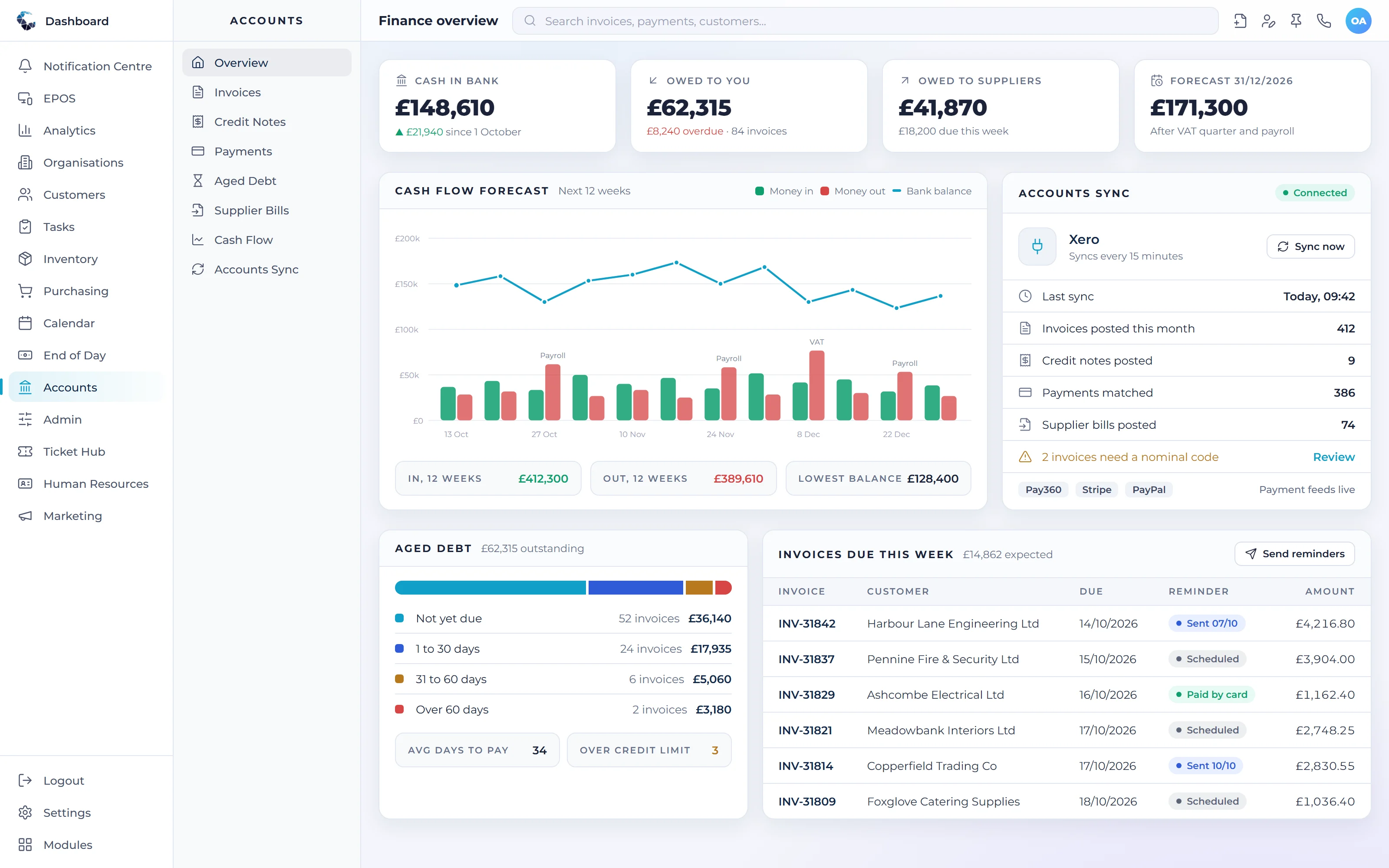This screenshot has width=1389, height=868.
Task: Open the phone icon in top bar
Action: 1323,21
